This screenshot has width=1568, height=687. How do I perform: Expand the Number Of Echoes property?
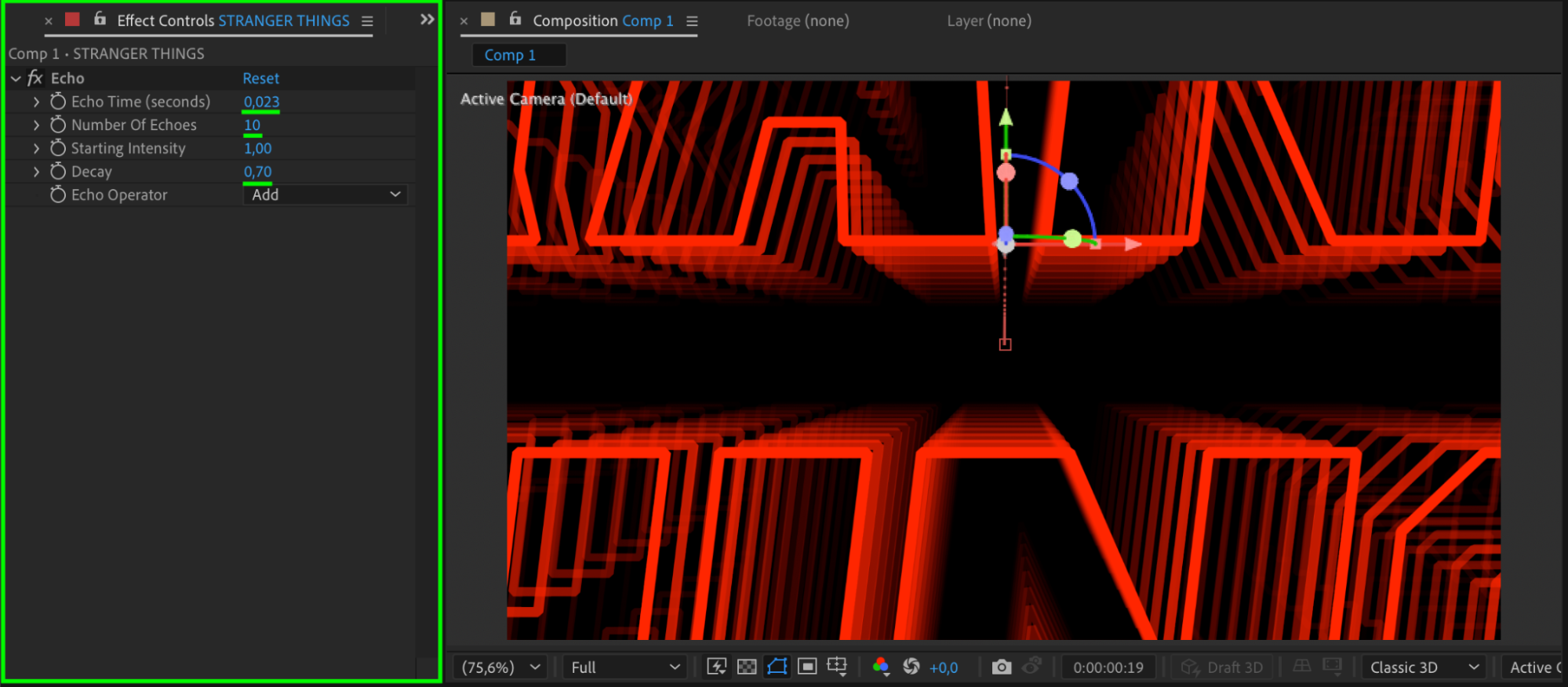click(x=36, y=125)
